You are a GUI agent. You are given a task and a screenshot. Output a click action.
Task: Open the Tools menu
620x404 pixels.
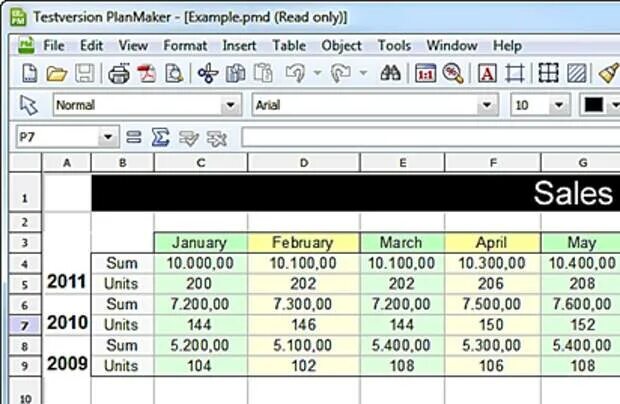[394, 45]
